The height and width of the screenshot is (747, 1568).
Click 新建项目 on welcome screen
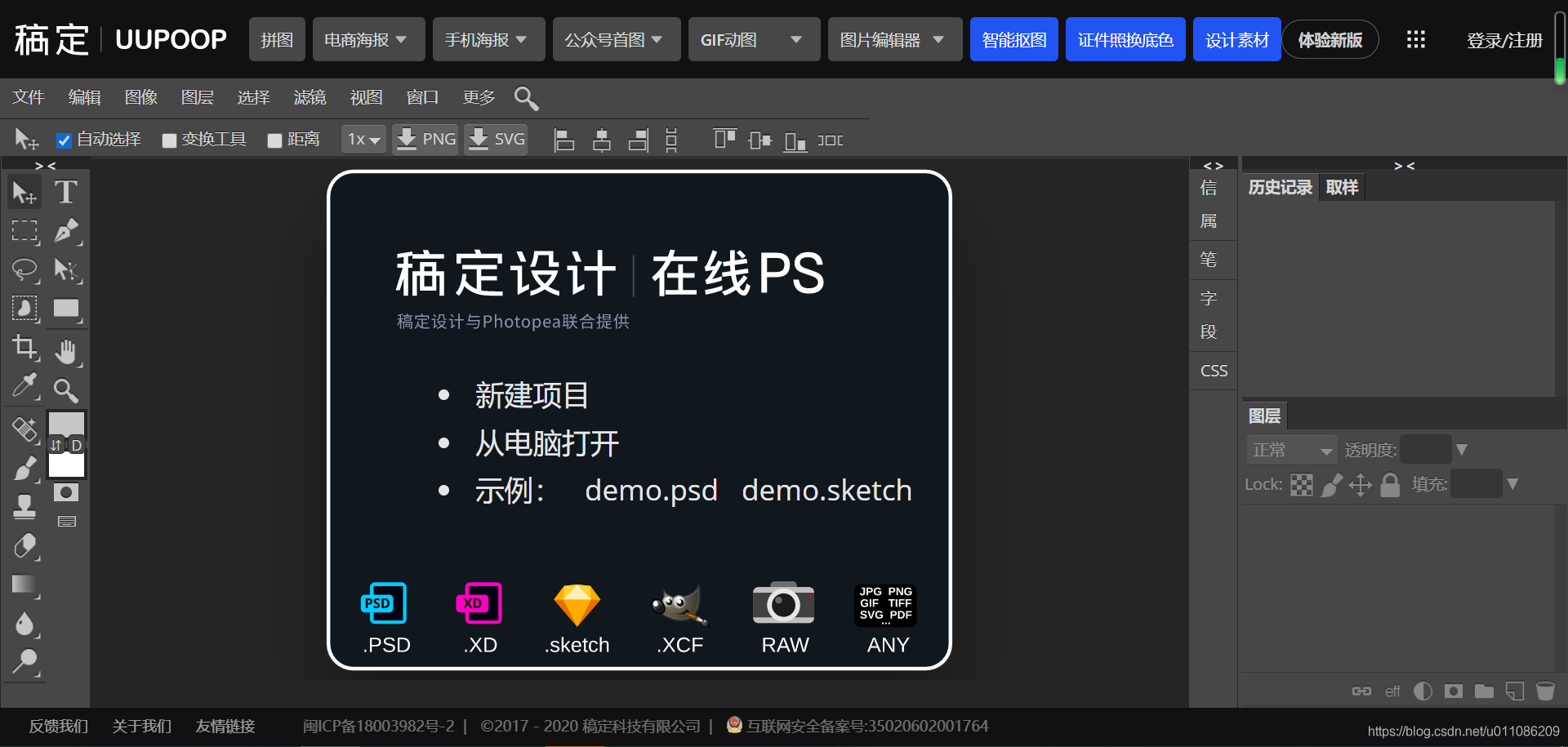[532, 396]
